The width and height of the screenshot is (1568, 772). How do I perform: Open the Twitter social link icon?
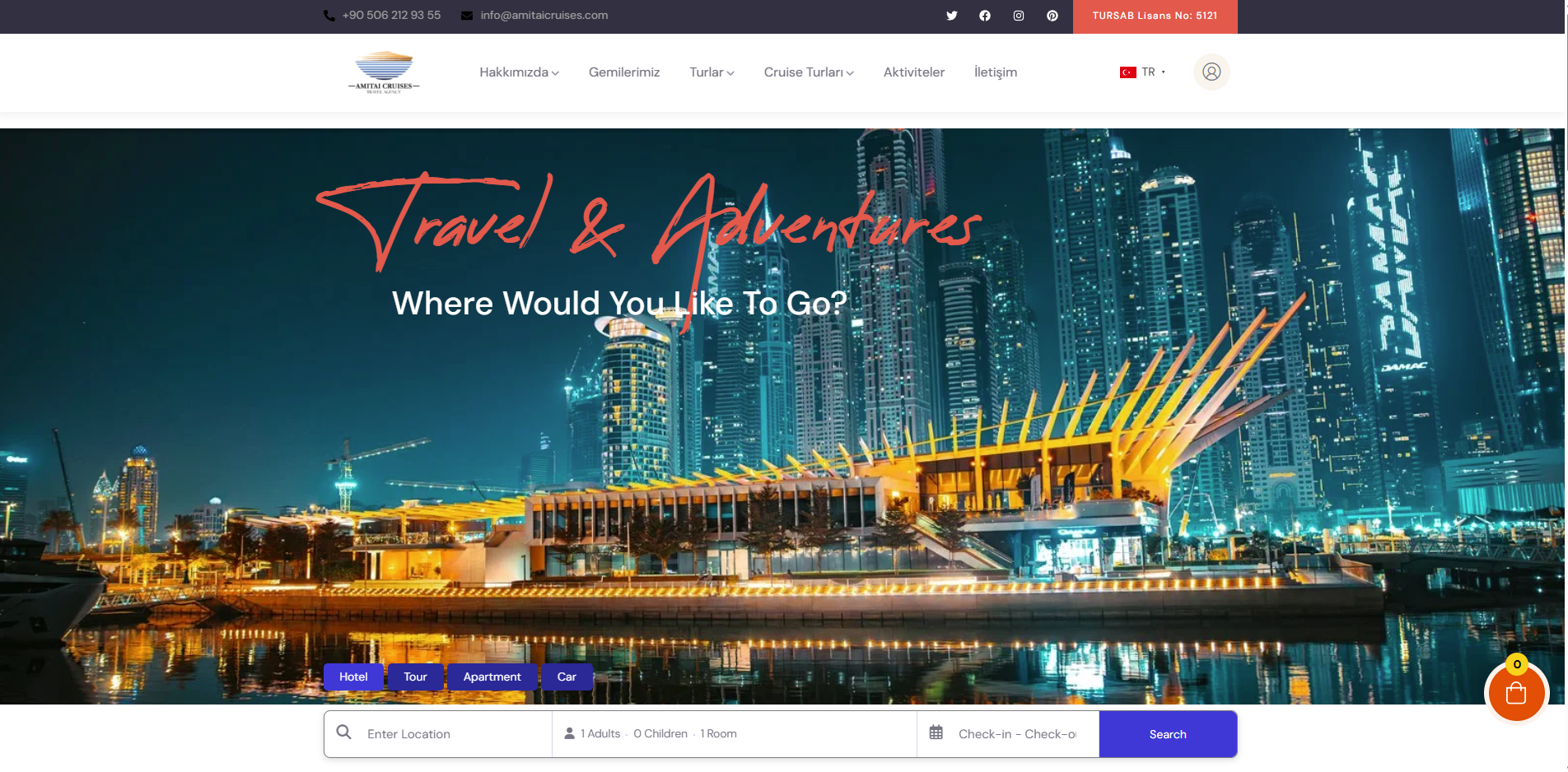tap(951, 16)
